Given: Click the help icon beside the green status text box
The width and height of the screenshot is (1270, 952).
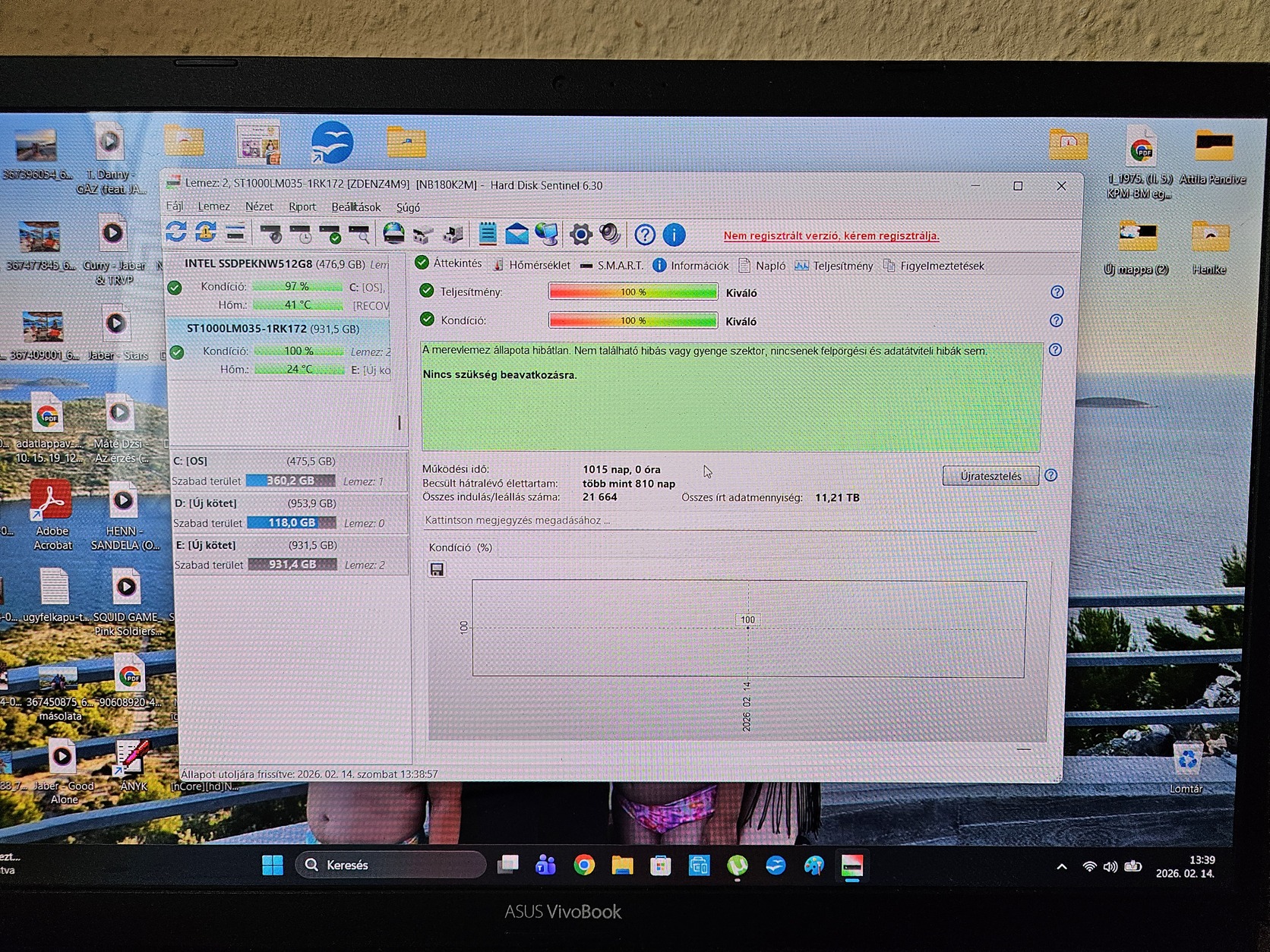Looking at the screenshot, I should [1055, 350].
